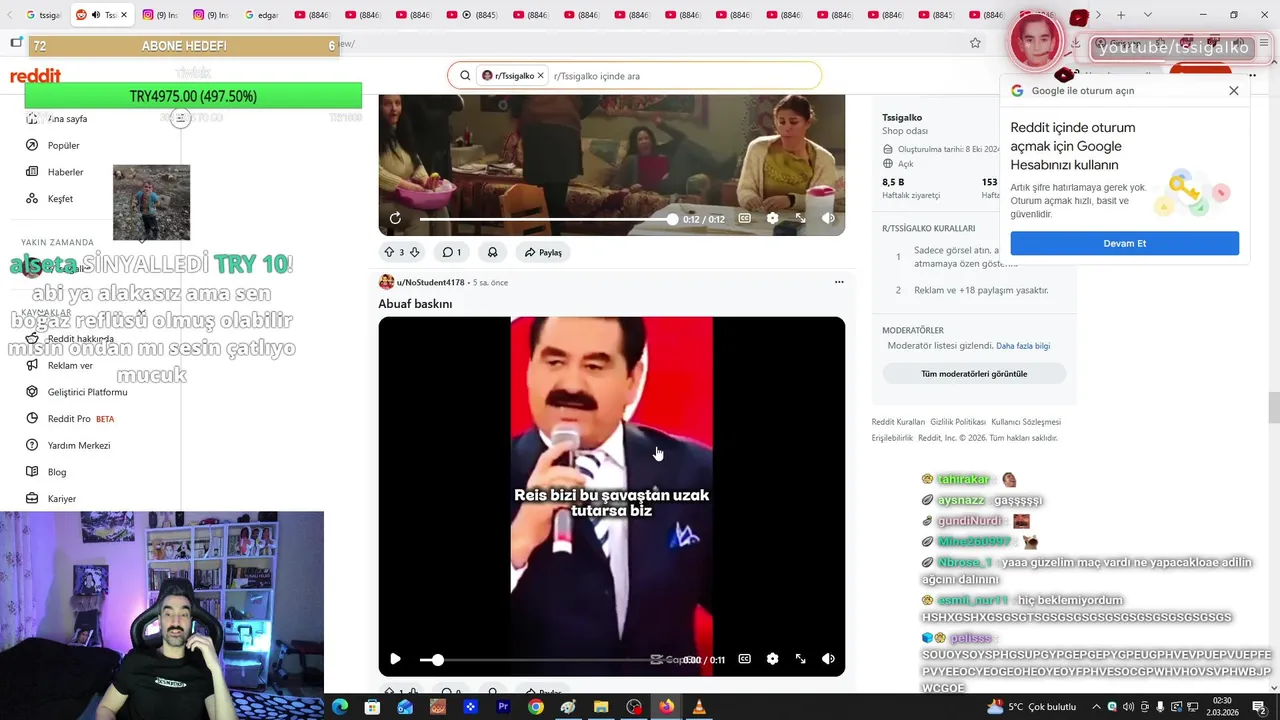Collapse the left sidebar with the toggle
The width and height of the screenshot is (1280, 720).
click(180, 118)
